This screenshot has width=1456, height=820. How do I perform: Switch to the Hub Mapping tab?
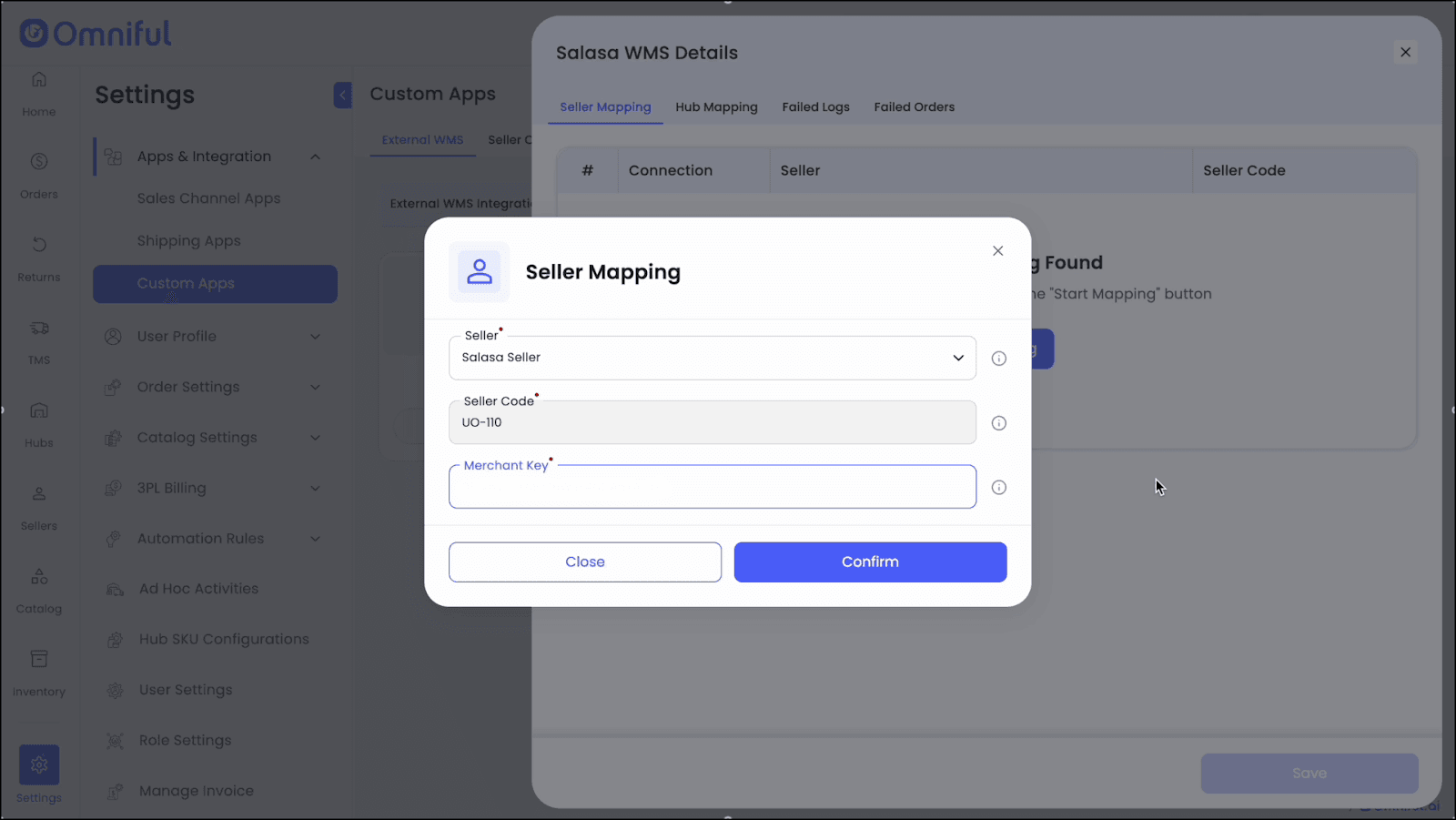(716, 107)
